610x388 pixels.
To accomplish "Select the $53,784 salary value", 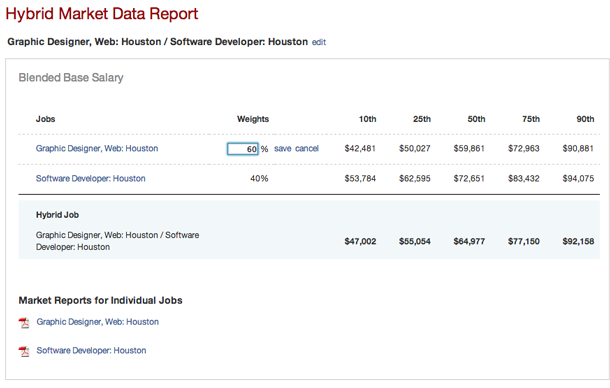I will click(360, 178).
